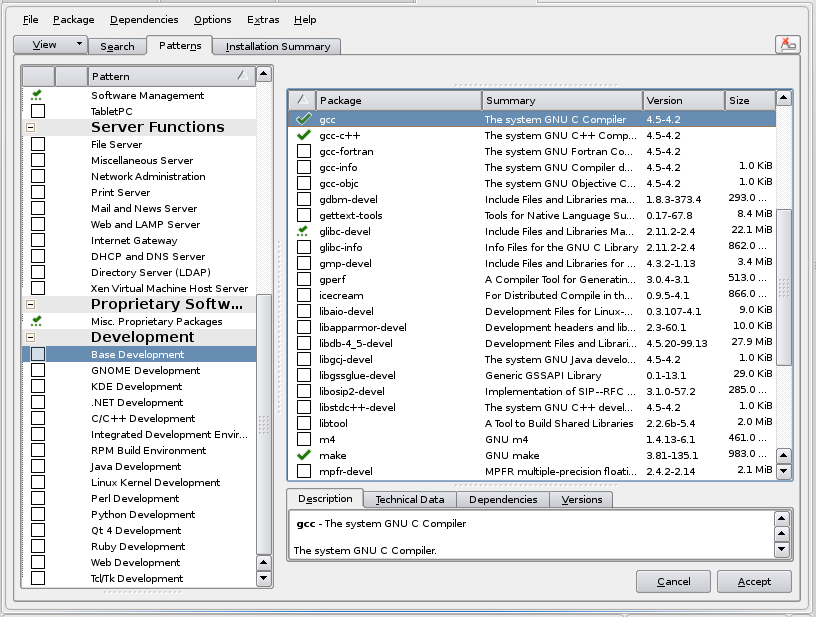Switch to the Search tab

pos(117,46)
